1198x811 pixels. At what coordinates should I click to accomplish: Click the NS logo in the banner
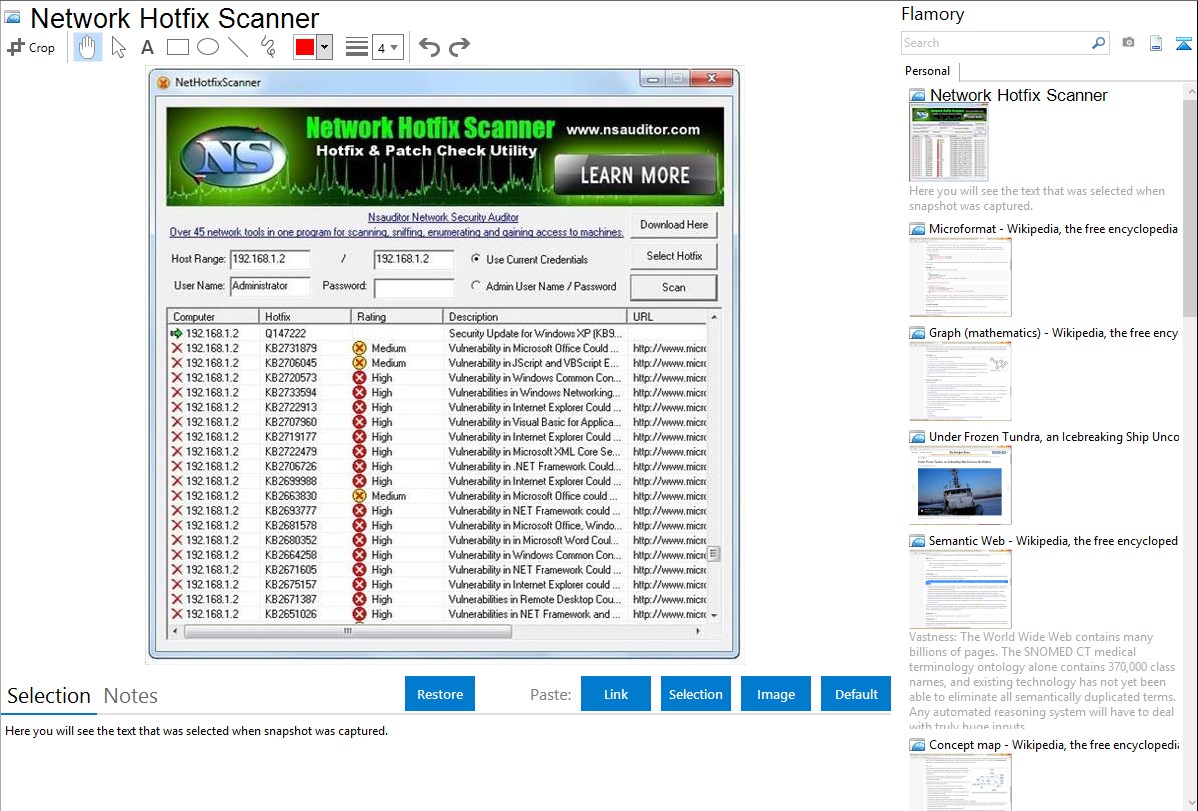click(232, 158)
